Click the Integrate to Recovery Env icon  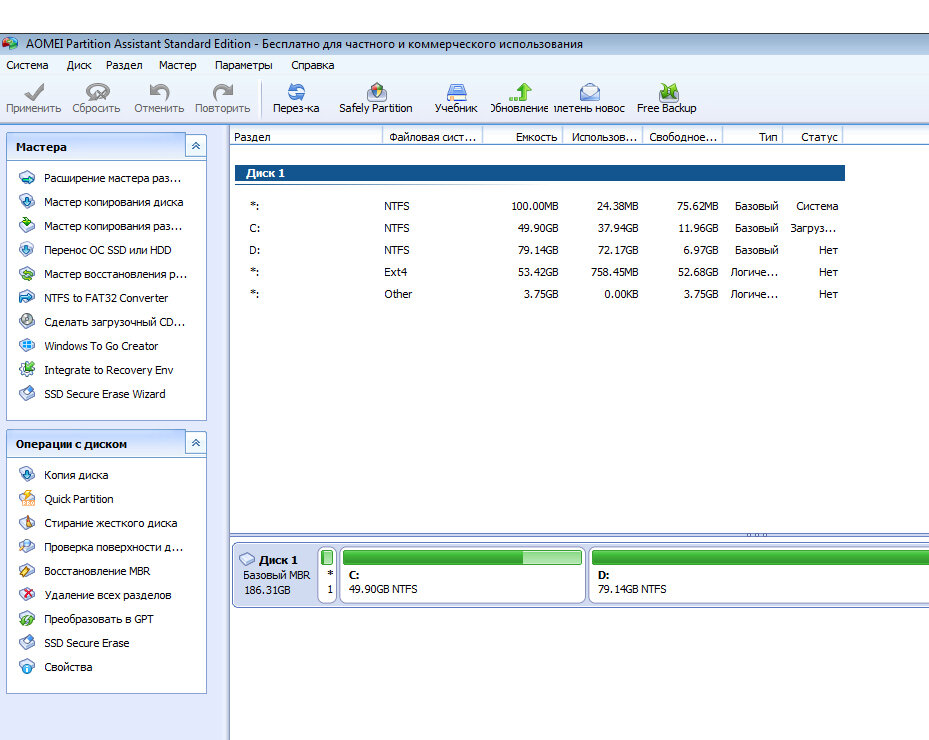pyautogui.click(x=27, y=369)
